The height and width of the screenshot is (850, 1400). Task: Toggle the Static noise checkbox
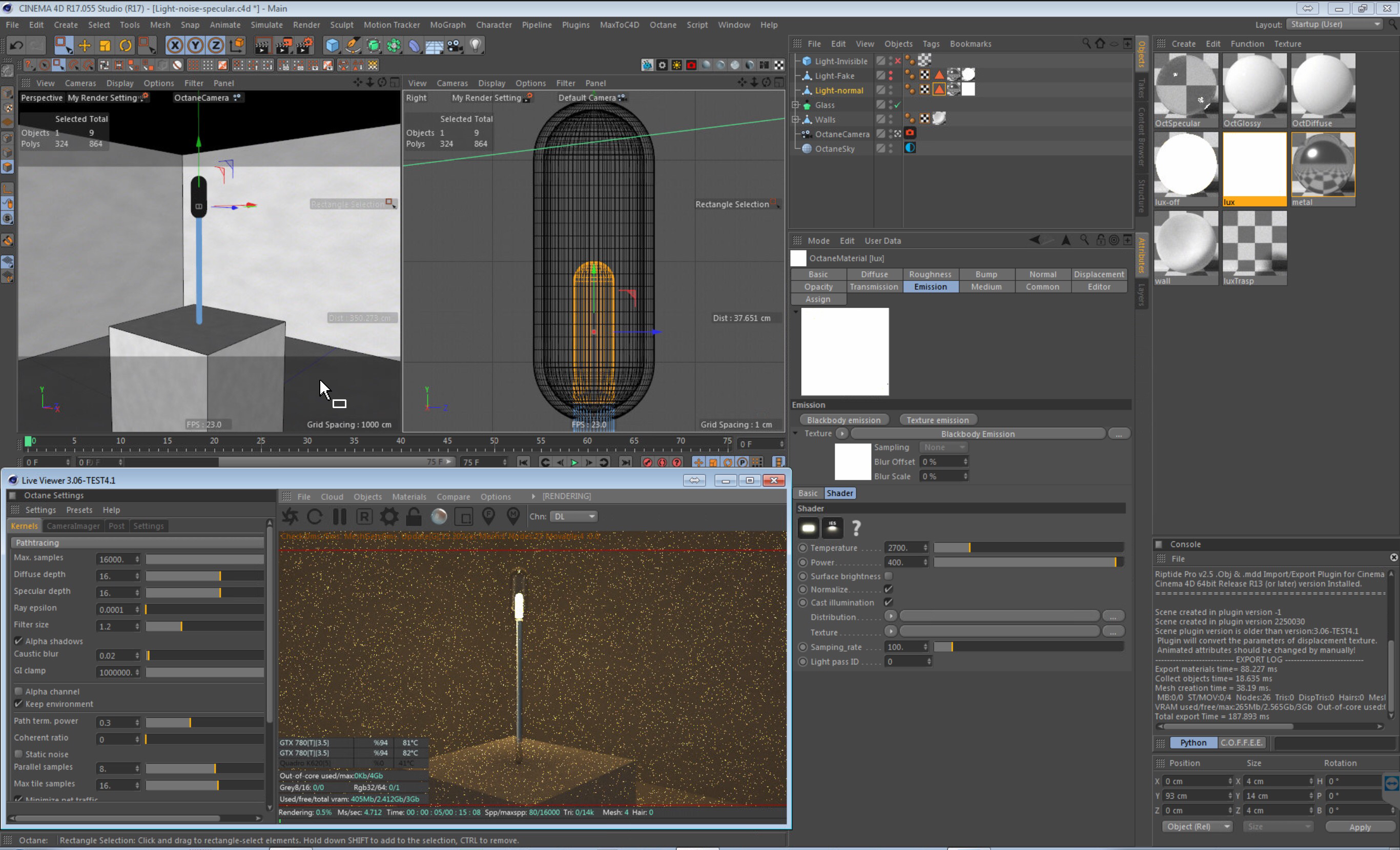[19, 754]
